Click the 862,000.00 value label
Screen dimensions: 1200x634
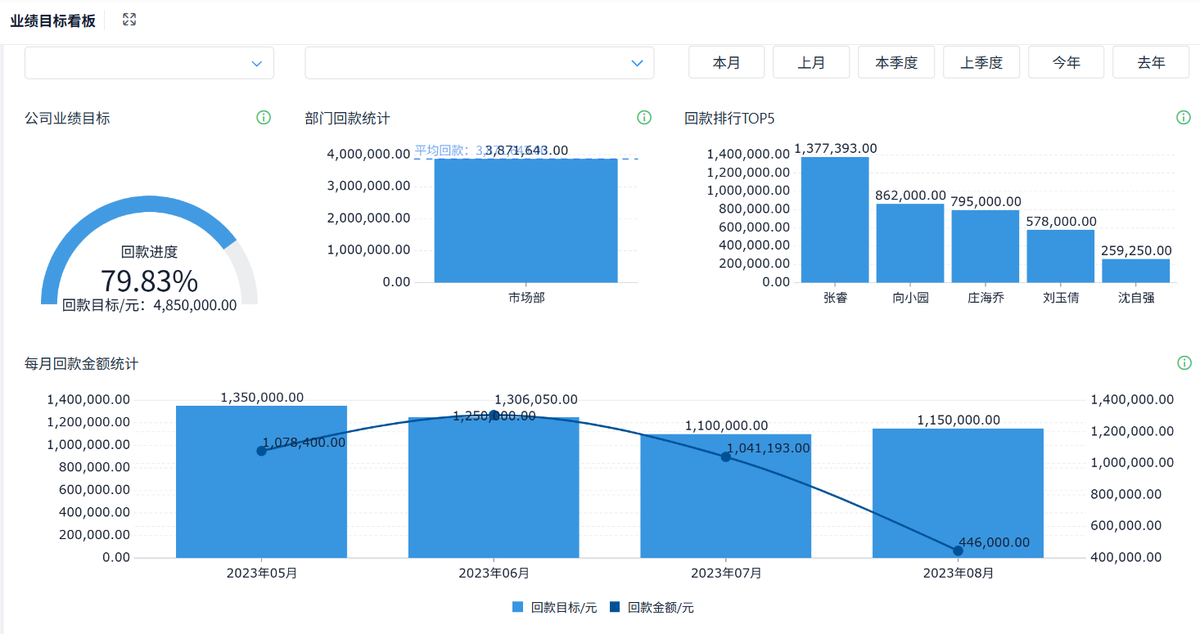point(910,195)
